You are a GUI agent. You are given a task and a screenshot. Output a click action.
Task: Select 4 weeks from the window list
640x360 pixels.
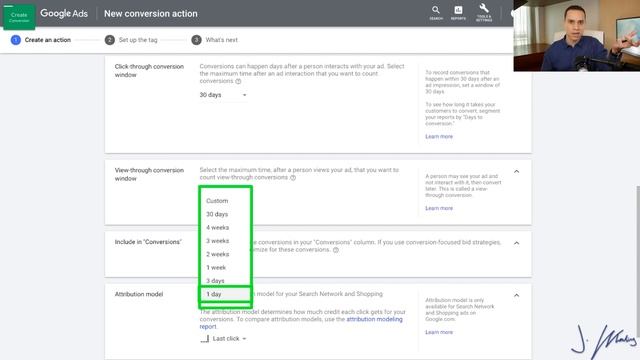coord(225,227)
